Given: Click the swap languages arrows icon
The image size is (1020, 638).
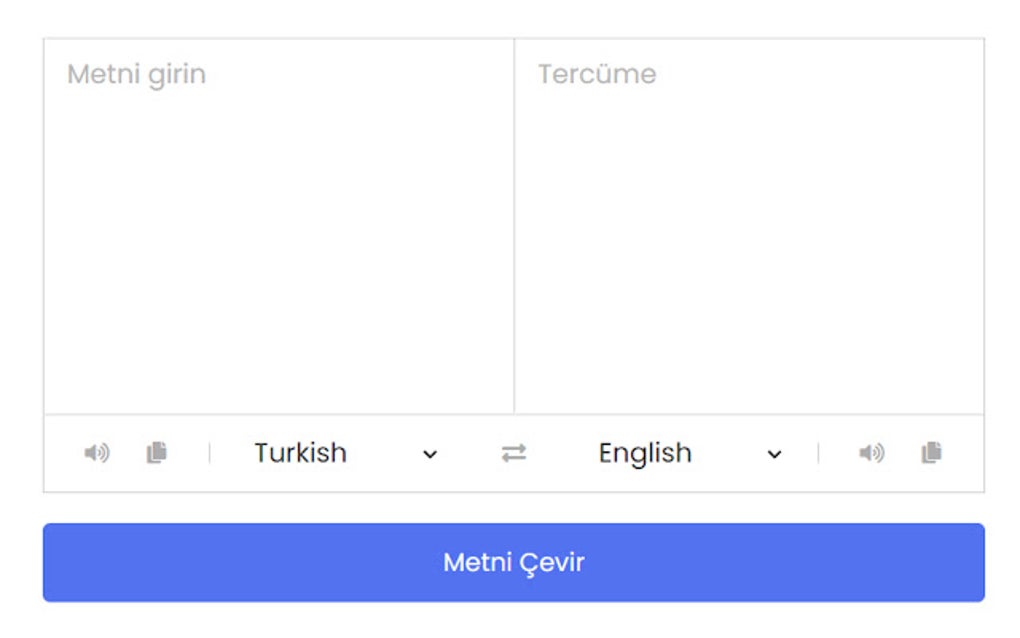Looking at the screenshot, I should coord(515,453).
